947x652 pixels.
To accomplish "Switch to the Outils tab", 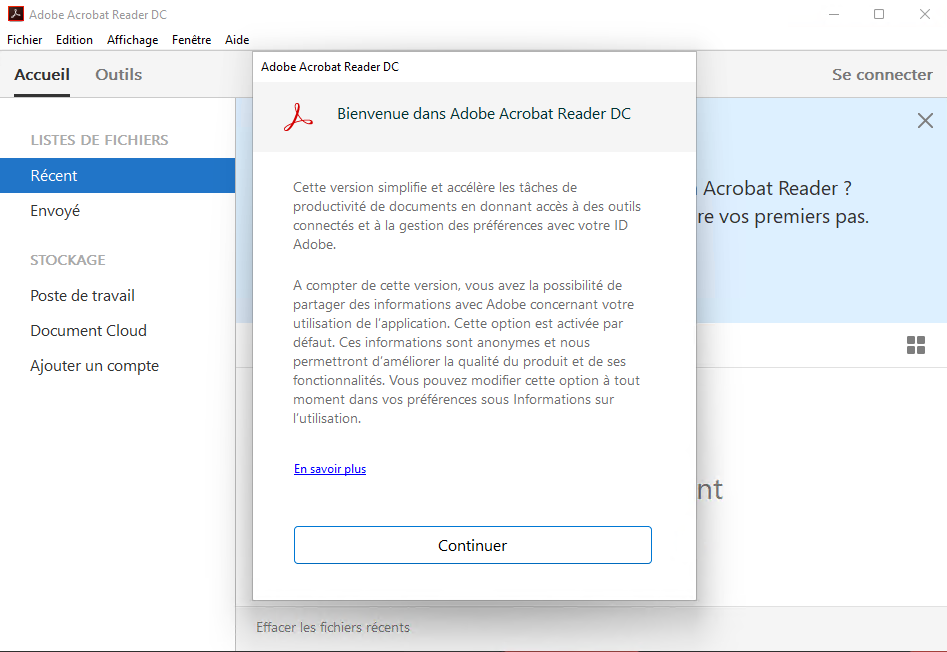I will (118, 74).
